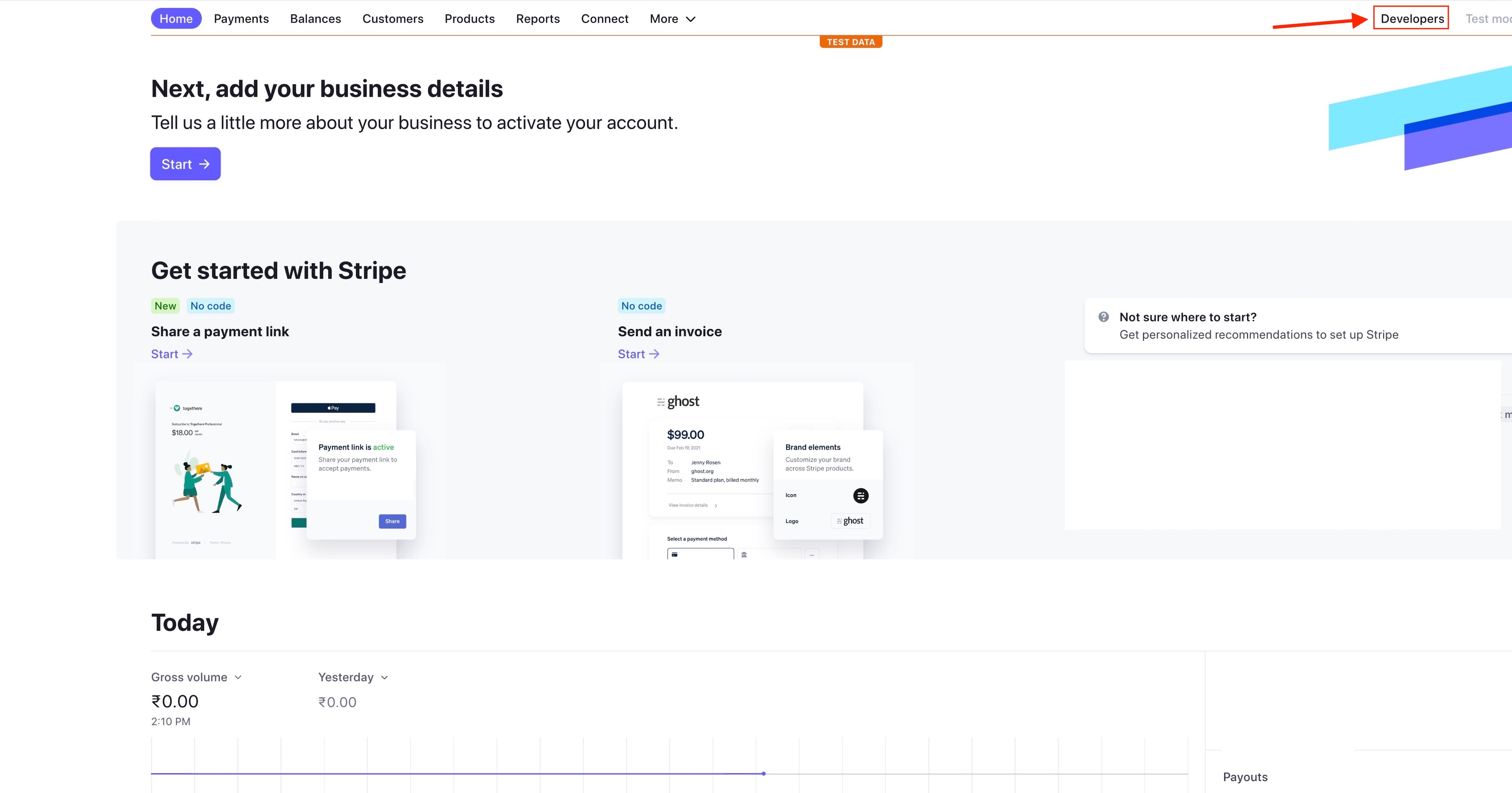Image resolution: width=1512 pixels, height=793 pixels.
Task: Click the Start business details button
Action: tap(185, 164)
